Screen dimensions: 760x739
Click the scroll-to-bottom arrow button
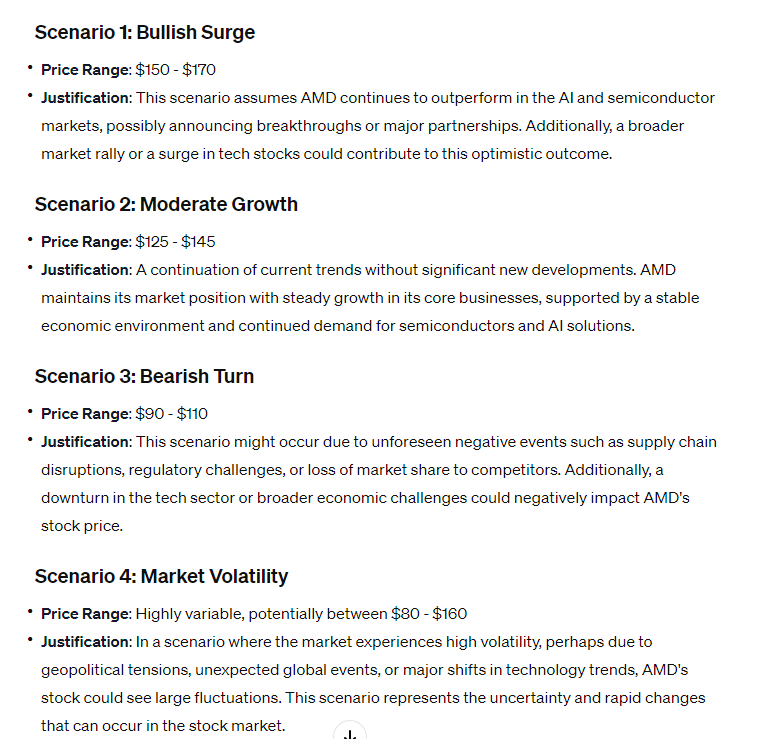coord(350,732)
